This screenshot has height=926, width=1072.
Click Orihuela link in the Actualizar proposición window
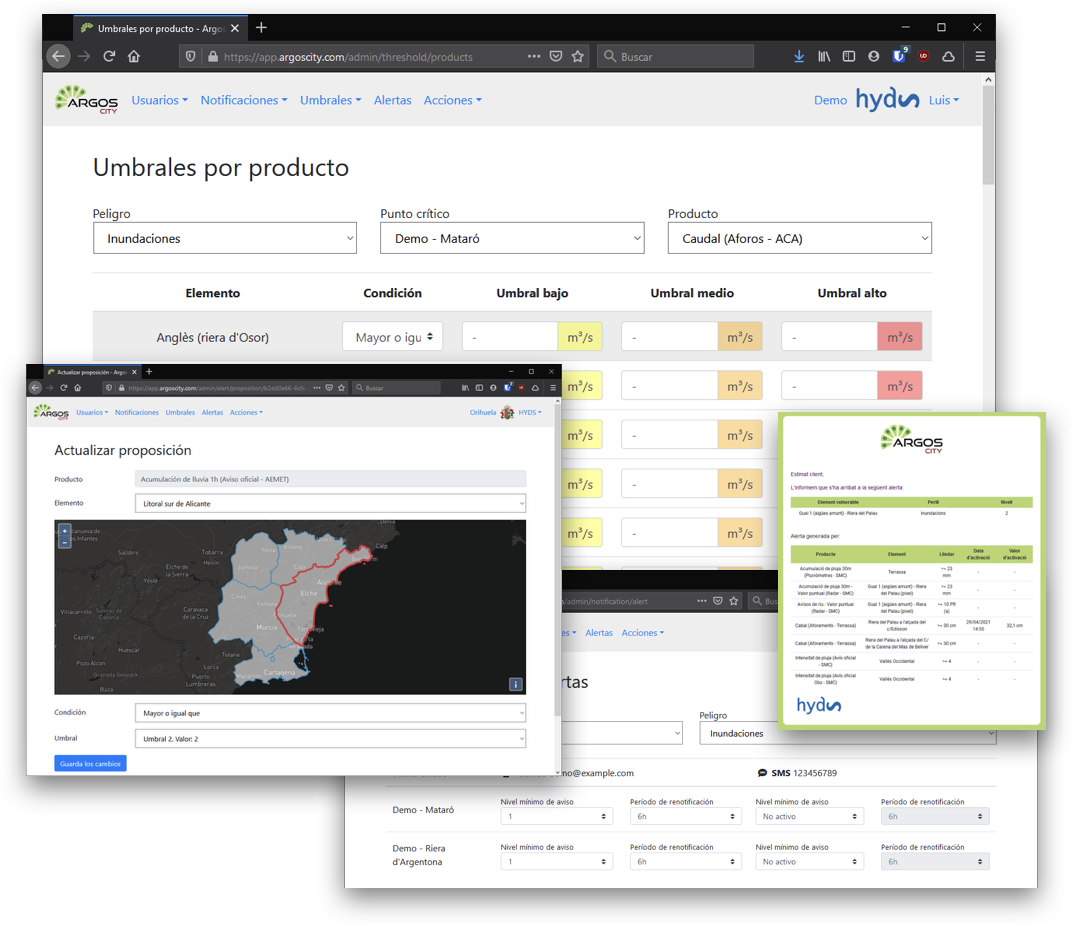tap(483, 412)
